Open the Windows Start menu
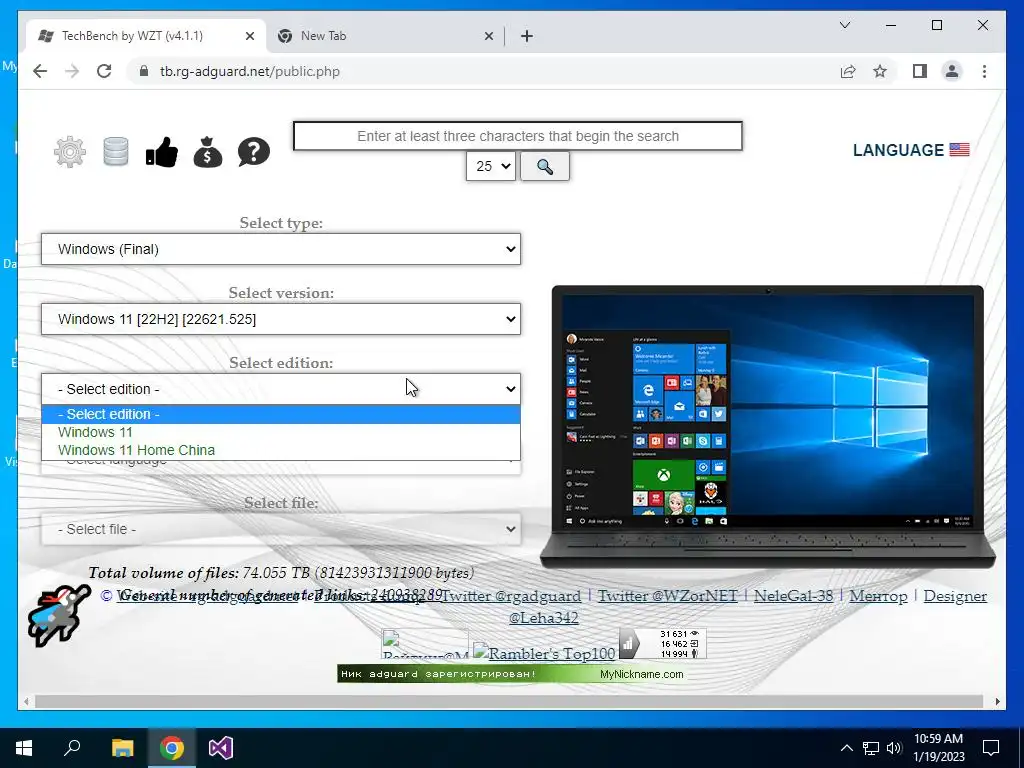The image size is (1024, 768). (24, 748)
